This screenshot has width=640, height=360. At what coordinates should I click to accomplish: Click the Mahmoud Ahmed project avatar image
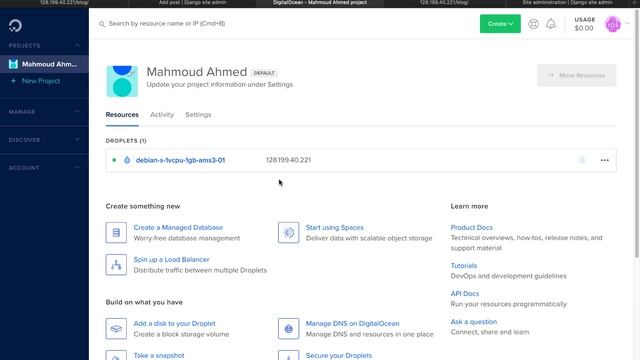point(122,81)
